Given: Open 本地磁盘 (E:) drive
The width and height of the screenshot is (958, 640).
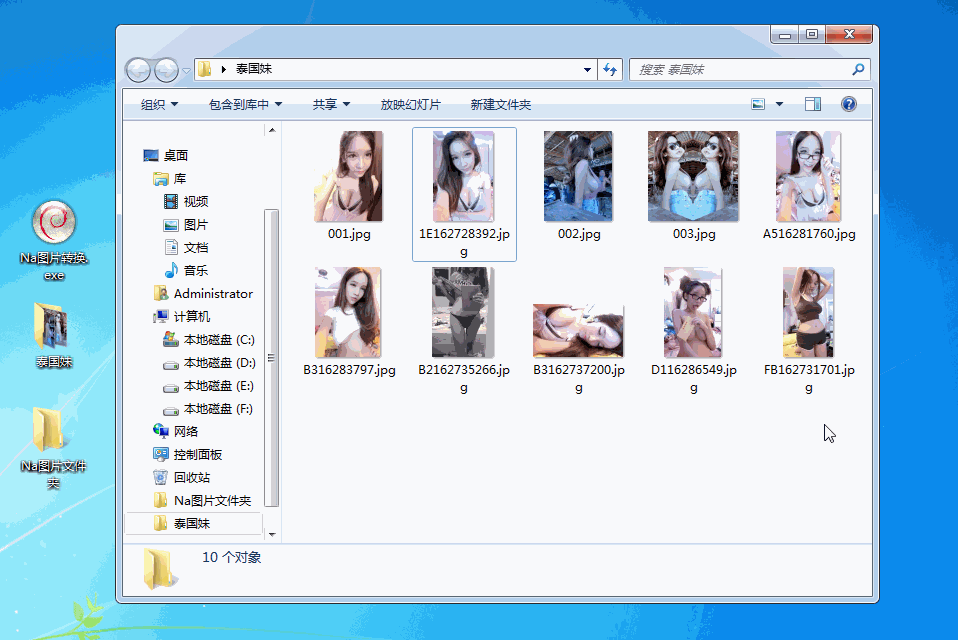Looking at the screenshot, I should [x=209, y=386].
